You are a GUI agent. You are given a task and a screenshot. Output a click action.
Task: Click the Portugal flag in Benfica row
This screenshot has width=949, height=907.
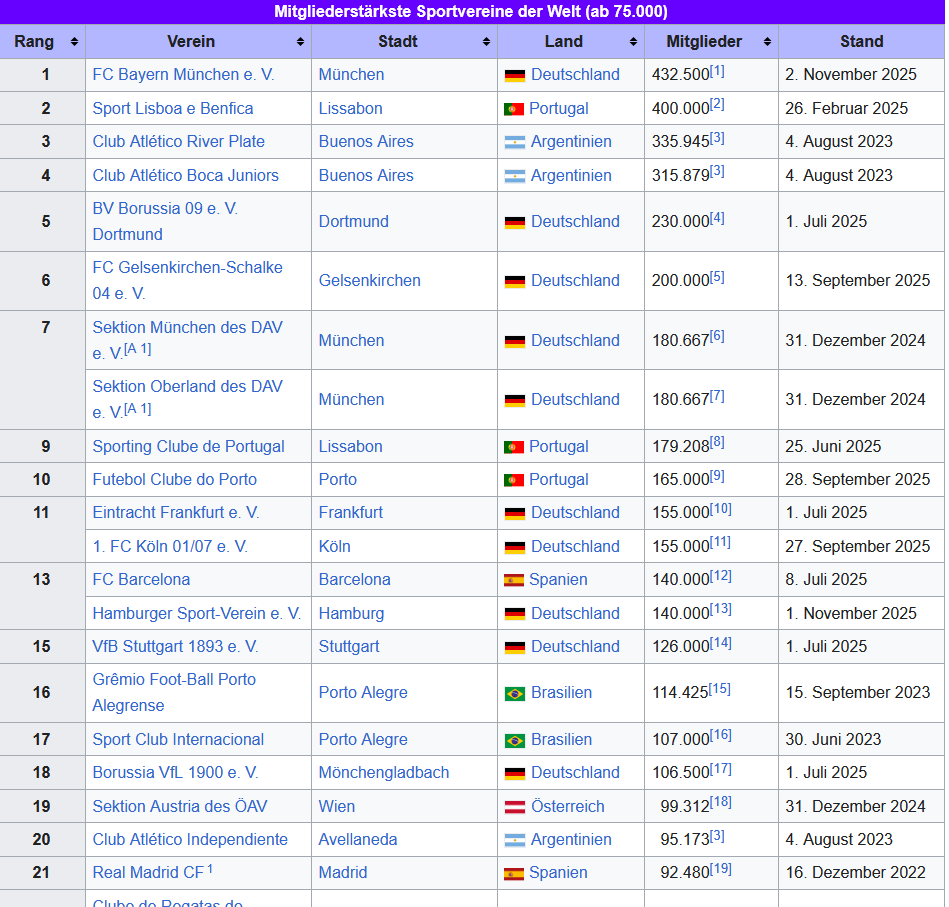coord(514,110)
